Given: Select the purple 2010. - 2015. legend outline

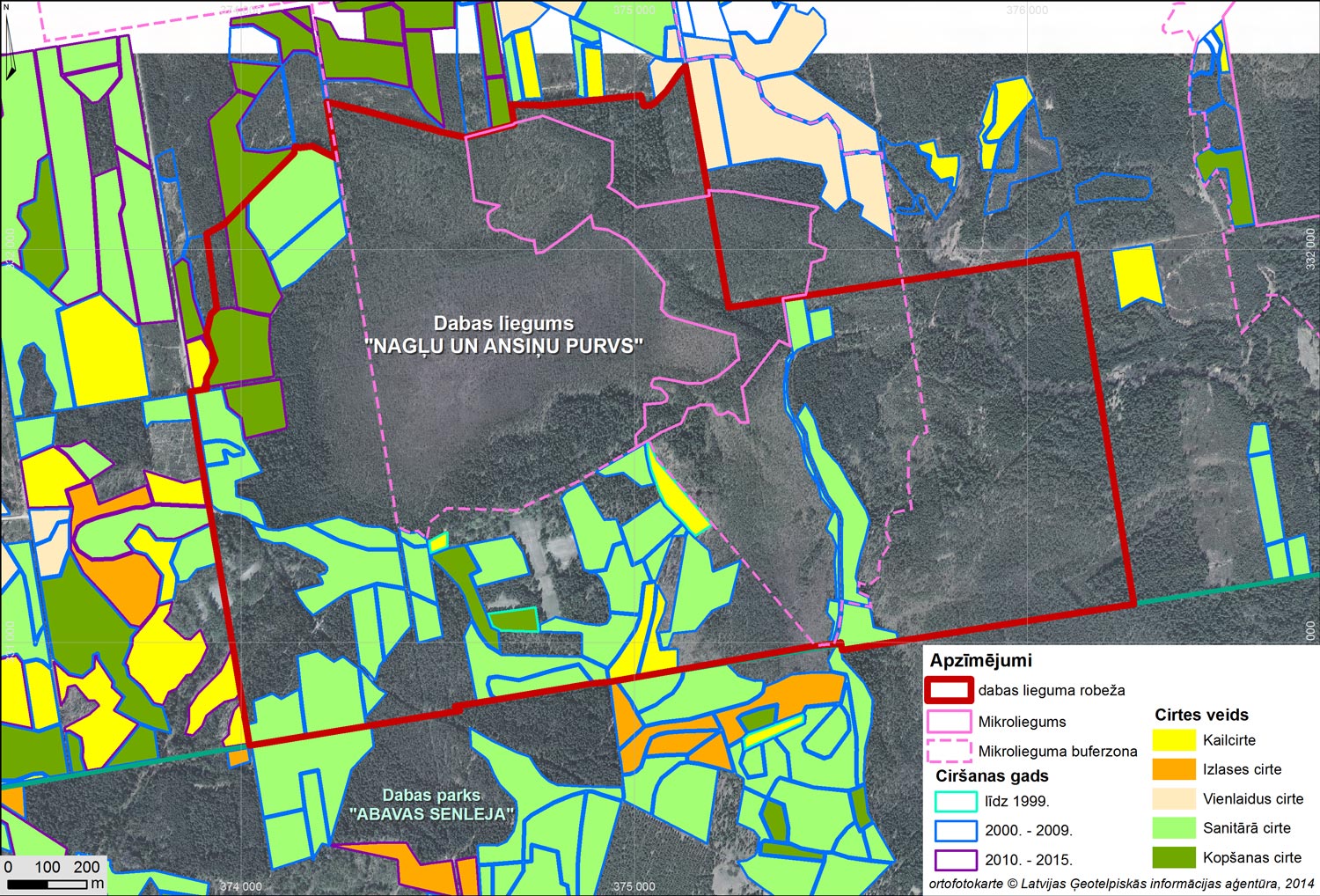Looking at the screenshot, I should [x=955, y=859].
